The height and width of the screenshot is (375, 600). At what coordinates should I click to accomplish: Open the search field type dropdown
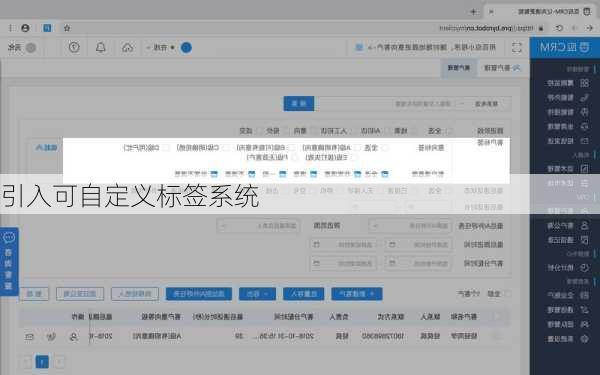coord(483,104)
